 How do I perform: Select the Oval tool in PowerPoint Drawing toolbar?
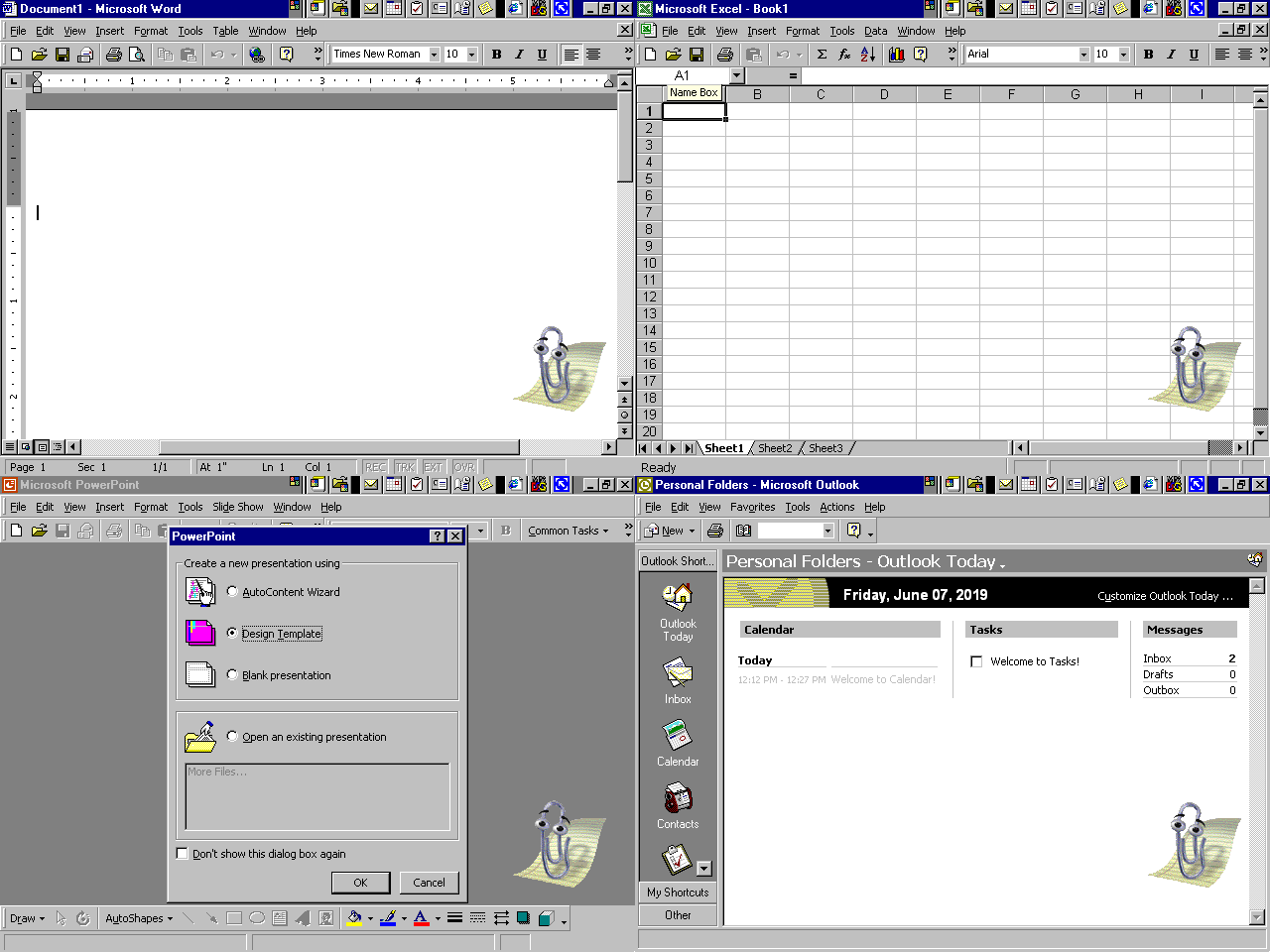click(x=257, y=918)
